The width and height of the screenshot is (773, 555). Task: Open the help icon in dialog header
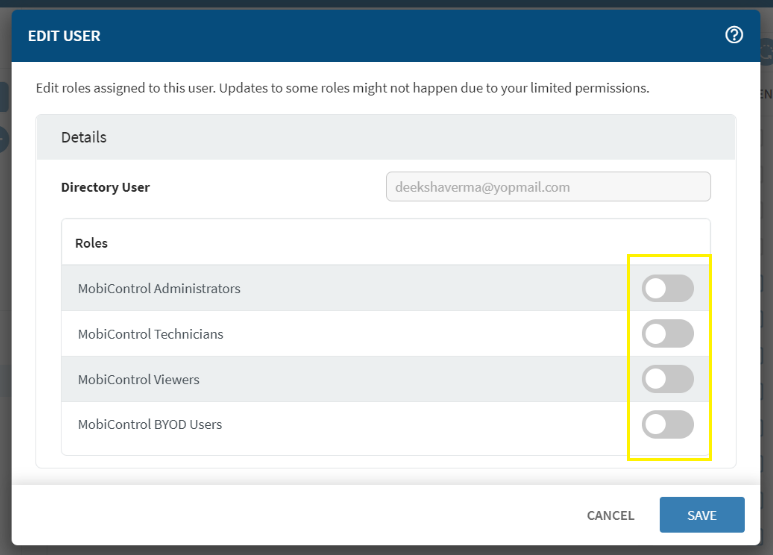point(734,35)
